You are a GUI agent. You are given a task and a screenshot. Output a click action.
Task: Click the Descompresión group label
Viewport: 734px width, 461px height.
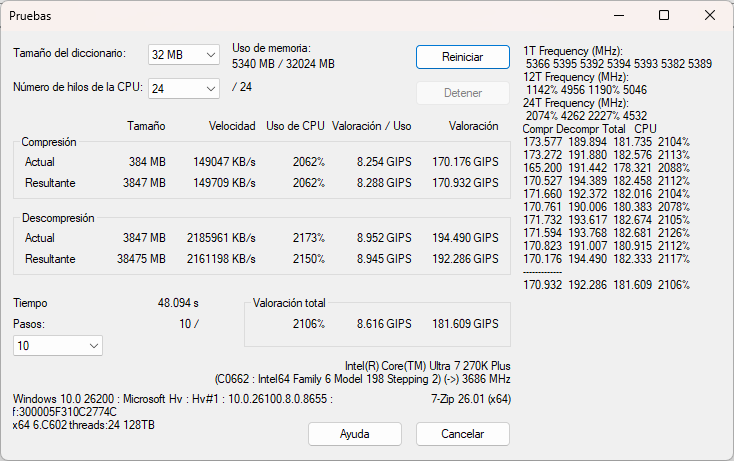[x=58, y=218]
